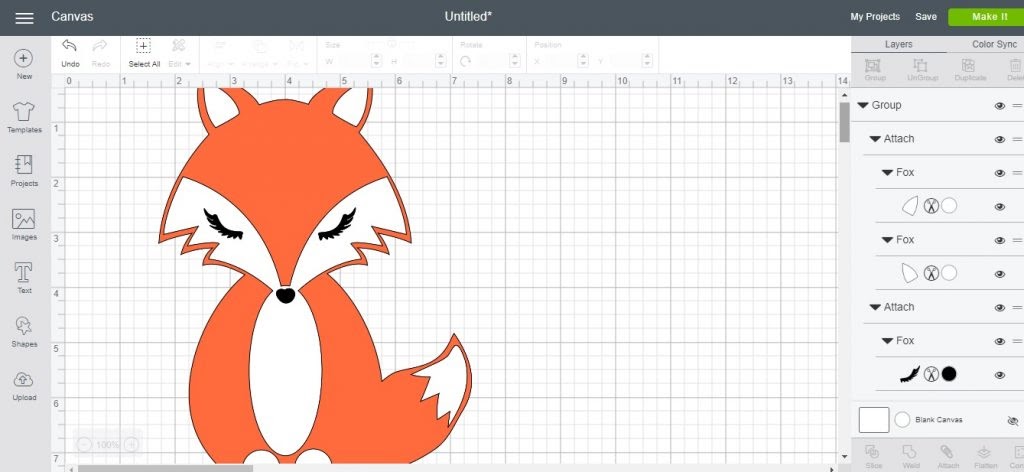Toggle visibility of first Fox layer
This screenshot has width=1024, height=472.
click(999, 173)
